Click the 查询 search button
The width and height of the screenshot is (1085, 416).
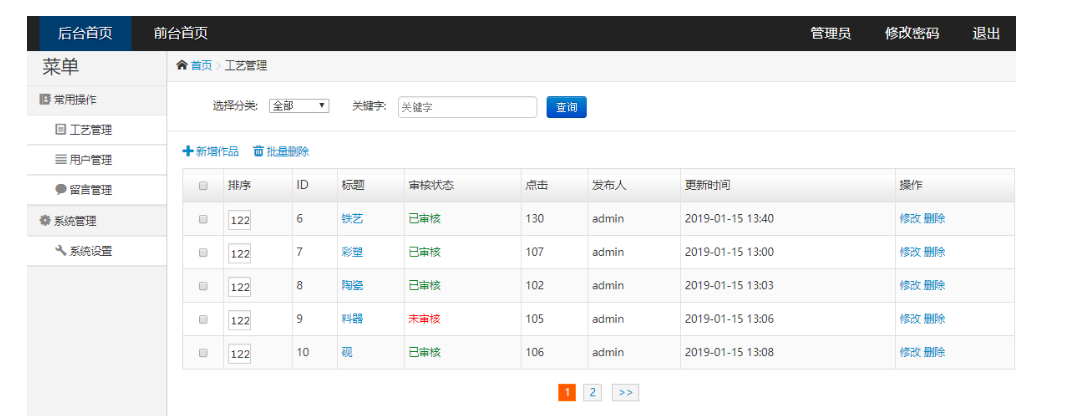pyautogui.click(x=567, y=107)
